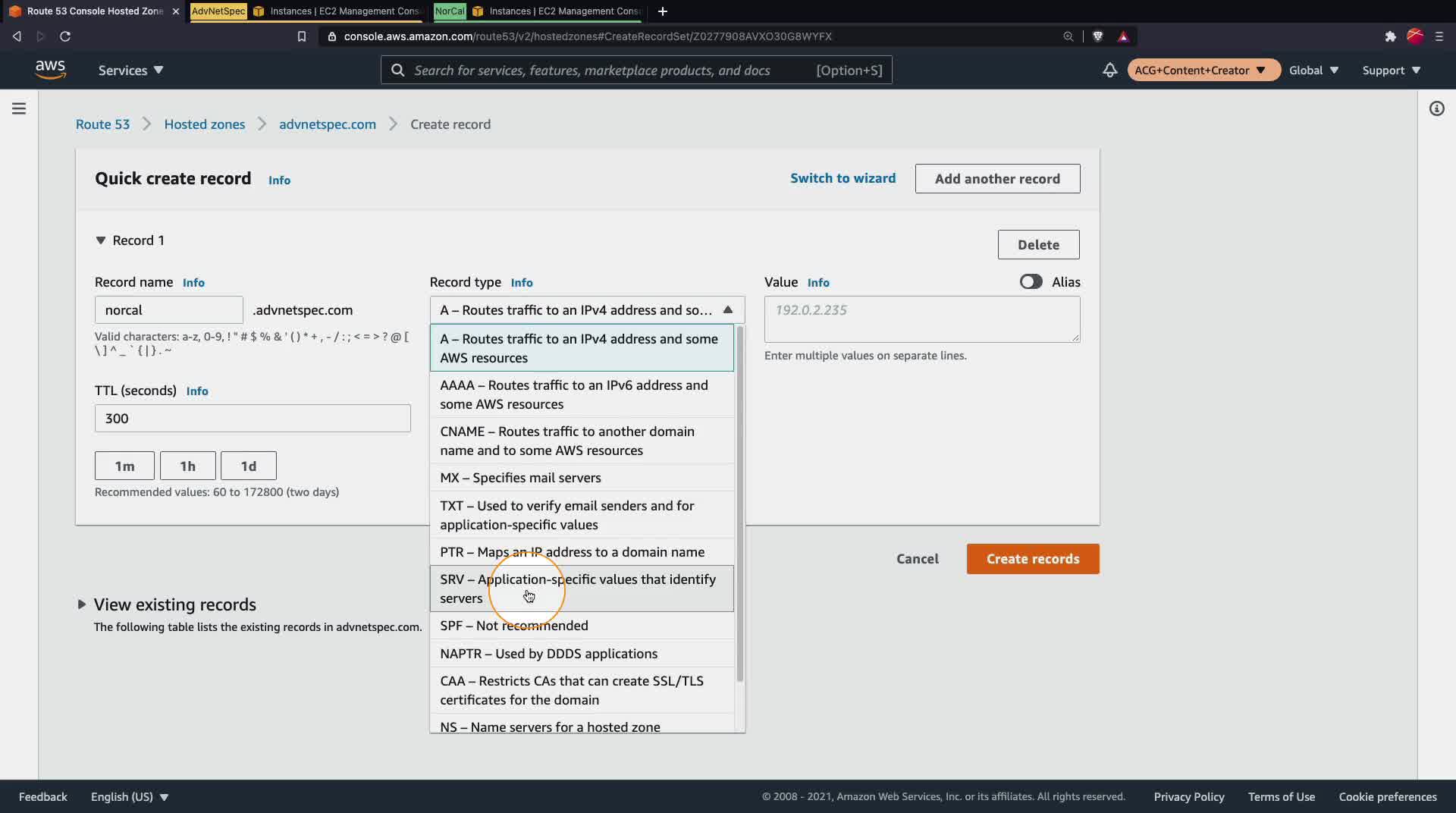
Task: Open the Global region dropdown
Action: click(x=1313, y=70)
